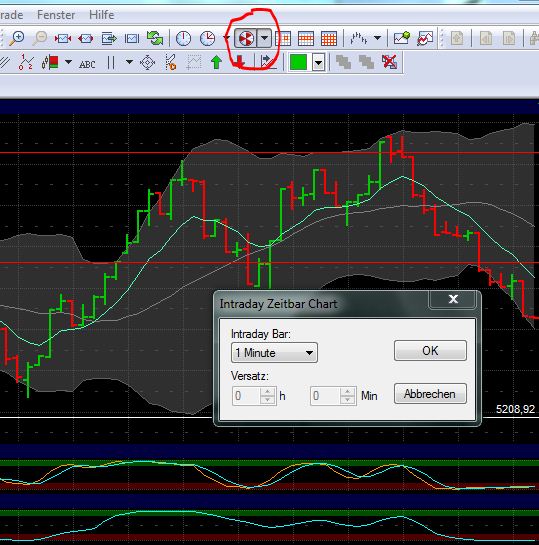Open the Fenster menu
Image resolution: width=539 pixels, height=545 pixels.
(x=56, y=15)
